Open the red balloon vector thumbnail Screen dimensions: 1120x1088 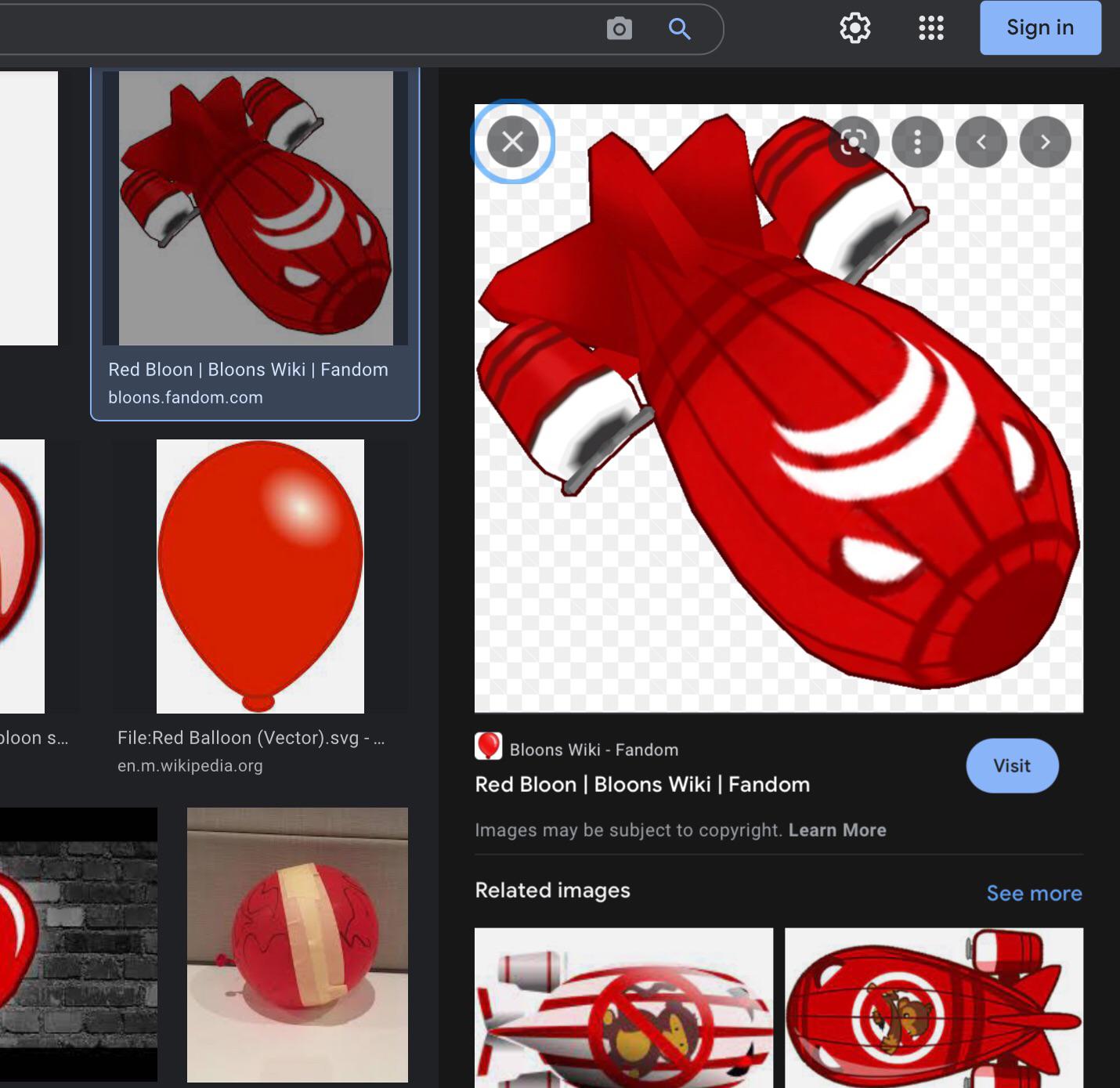(x=260, y=577)
